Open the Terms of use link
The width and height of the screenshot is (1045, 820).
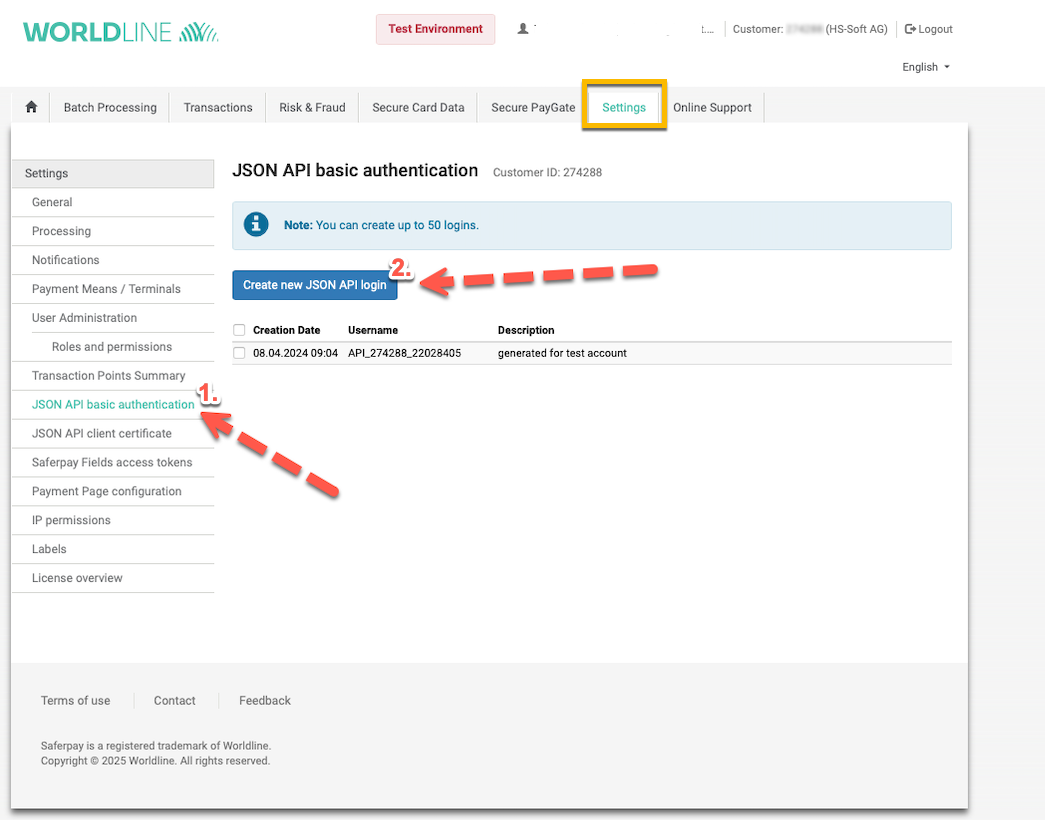pyautogui.click(x=76, y=701)
